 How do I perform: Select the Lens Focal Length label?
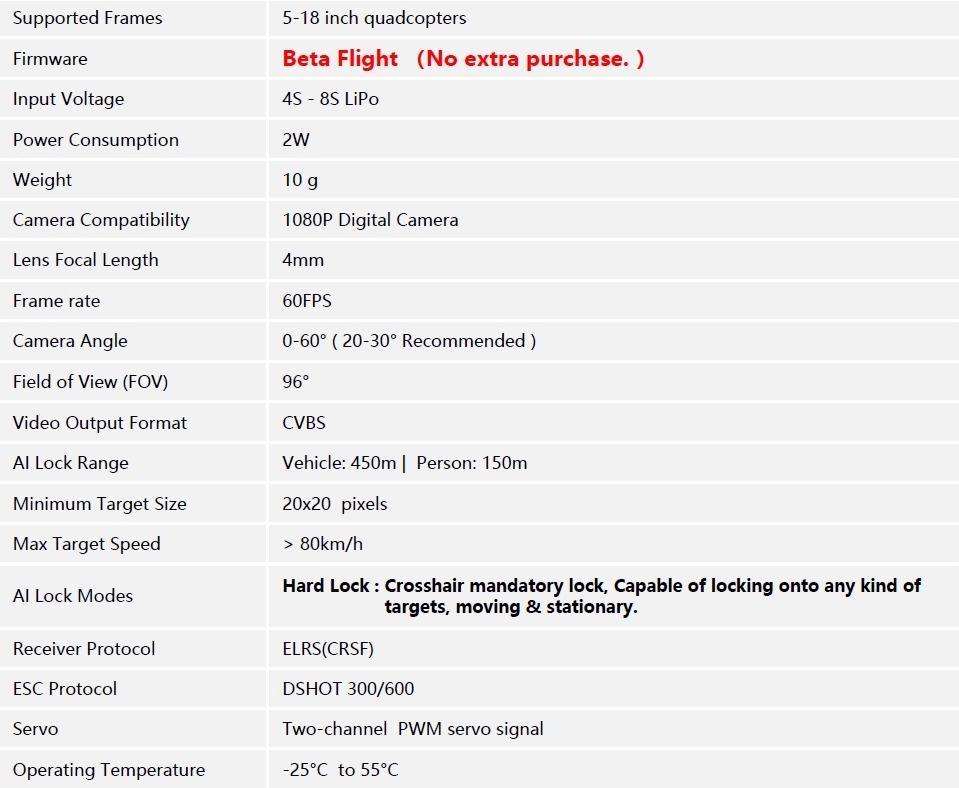click(86, 260)
